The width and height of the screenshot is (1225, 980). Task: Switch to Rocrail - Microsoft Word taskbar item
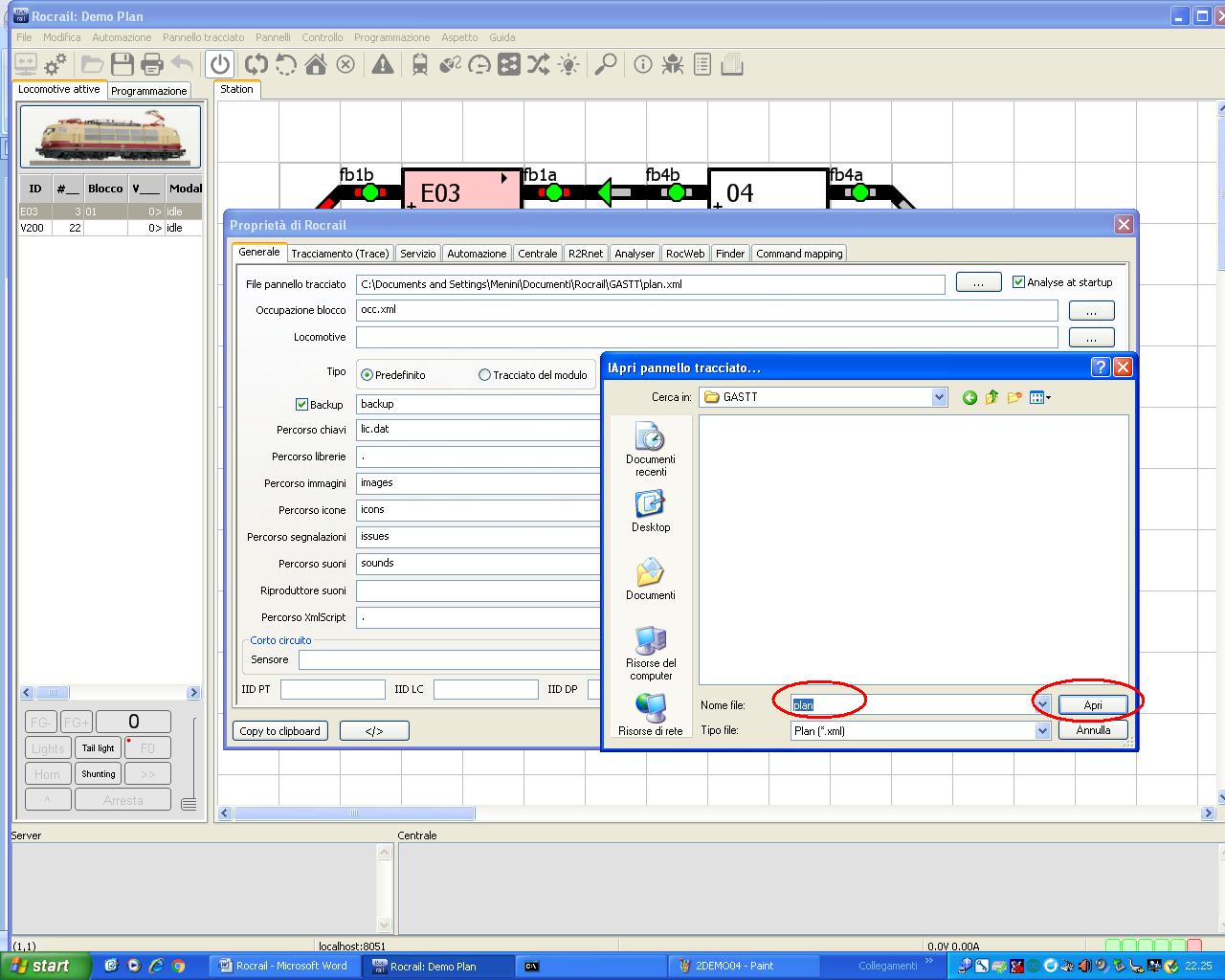(x=283, y=966)
